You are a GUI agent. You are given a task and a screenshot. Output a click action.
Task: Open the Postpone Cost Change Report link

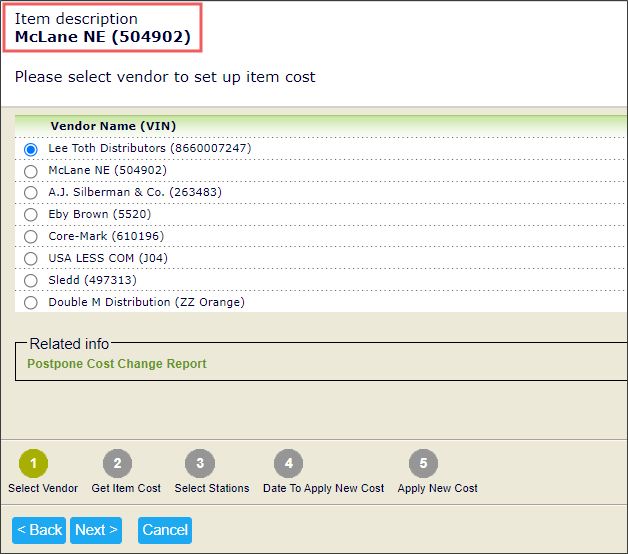tap(117, 364)
